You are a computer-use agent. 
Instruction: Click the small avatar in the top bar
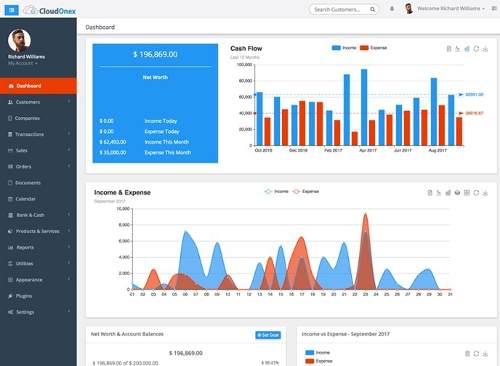coord(409,9)
